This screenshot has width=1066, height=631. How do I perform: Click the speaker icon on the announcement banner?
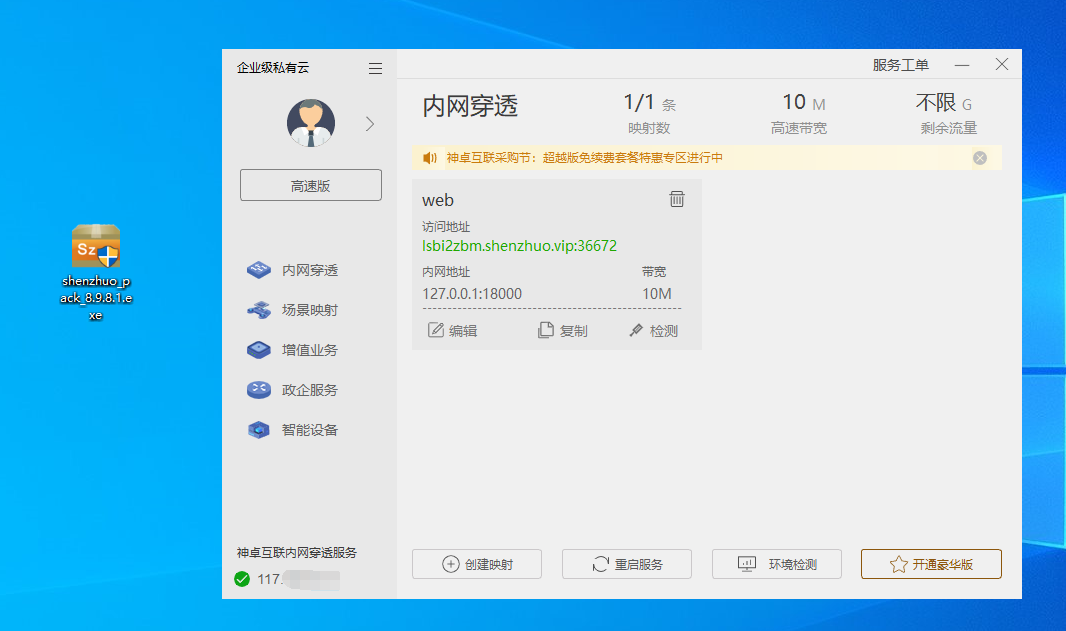tap(430, 157)
